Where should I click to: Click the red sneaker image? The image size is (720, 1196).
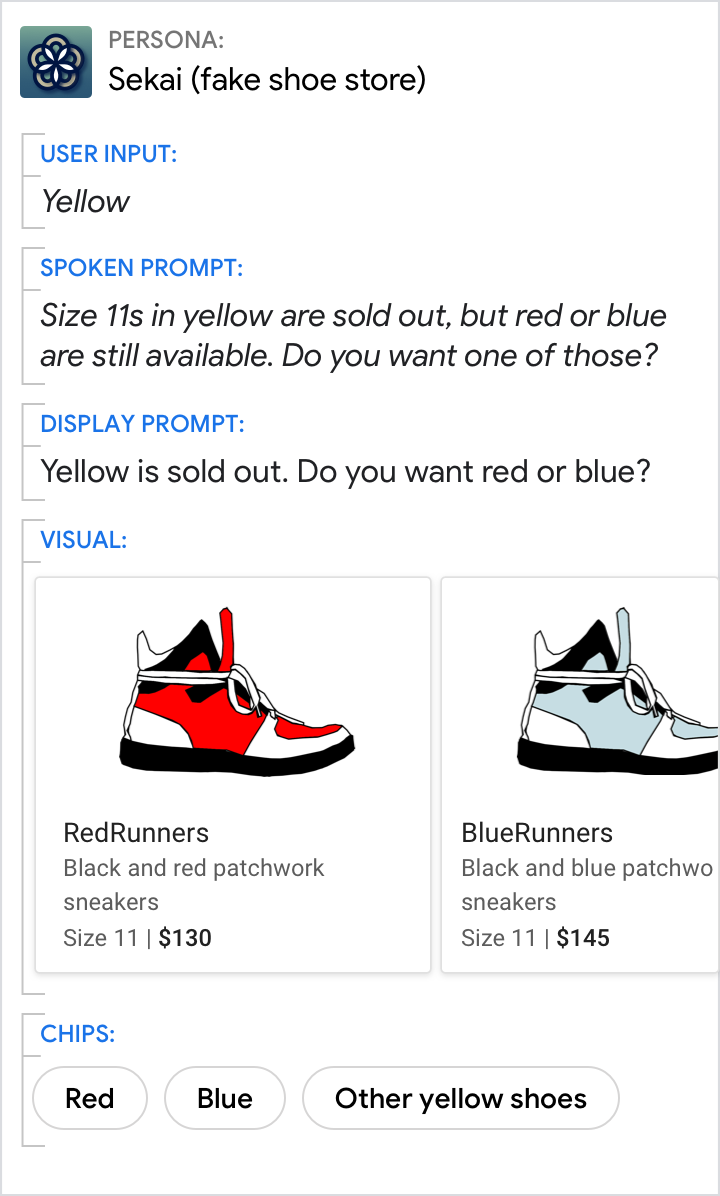[x=237, y=693]
